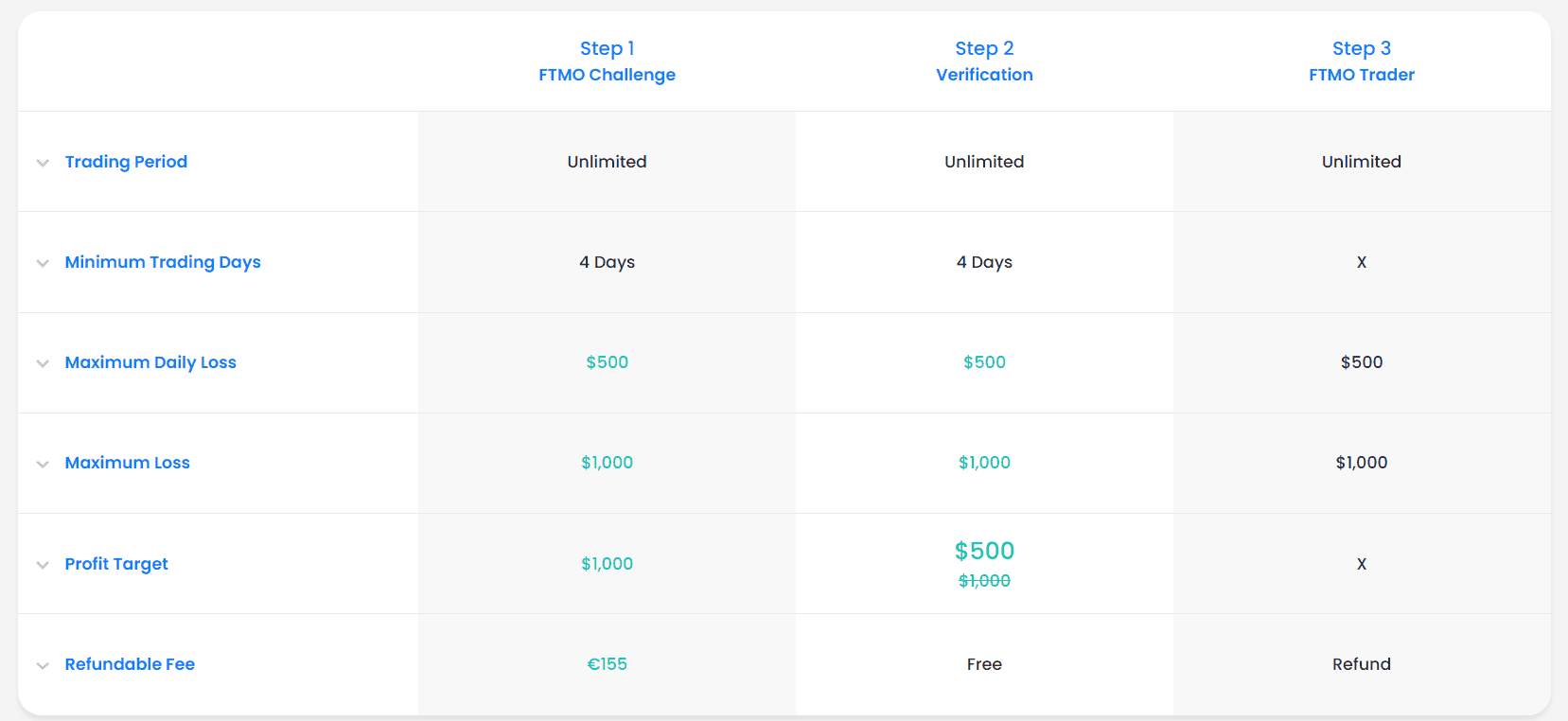Click the Refund cell under FTMO Trader
This screenshot has width=1568, height=721.
click(1362, 664)
